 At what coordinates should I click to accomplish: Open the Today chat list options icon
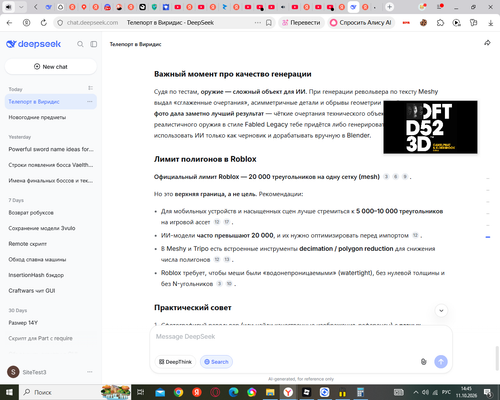point(90,88)
